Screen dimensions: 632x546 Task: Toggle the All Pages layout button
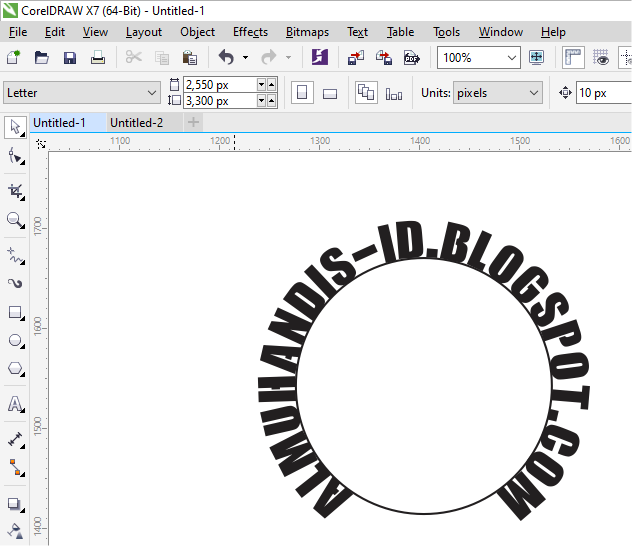pyautogui.click(x=366, y=92)
